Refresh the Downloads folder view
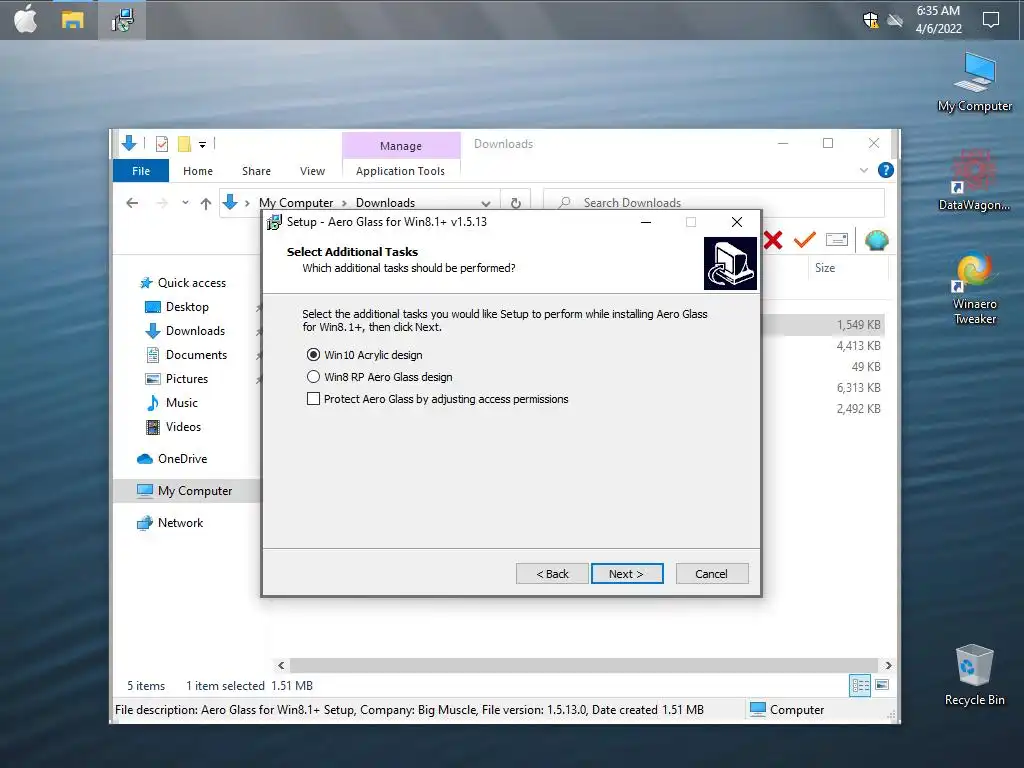This screenshot has width=1024, height=768. [516, 203]
